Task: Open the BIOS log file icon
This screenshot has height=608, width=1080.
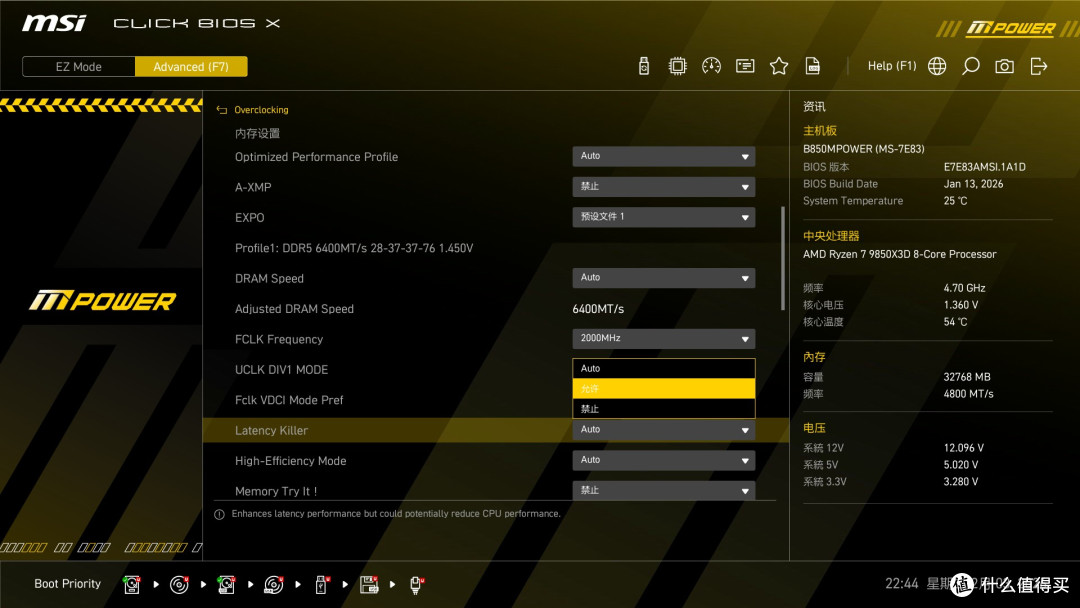Action: (x=813, y=66)
